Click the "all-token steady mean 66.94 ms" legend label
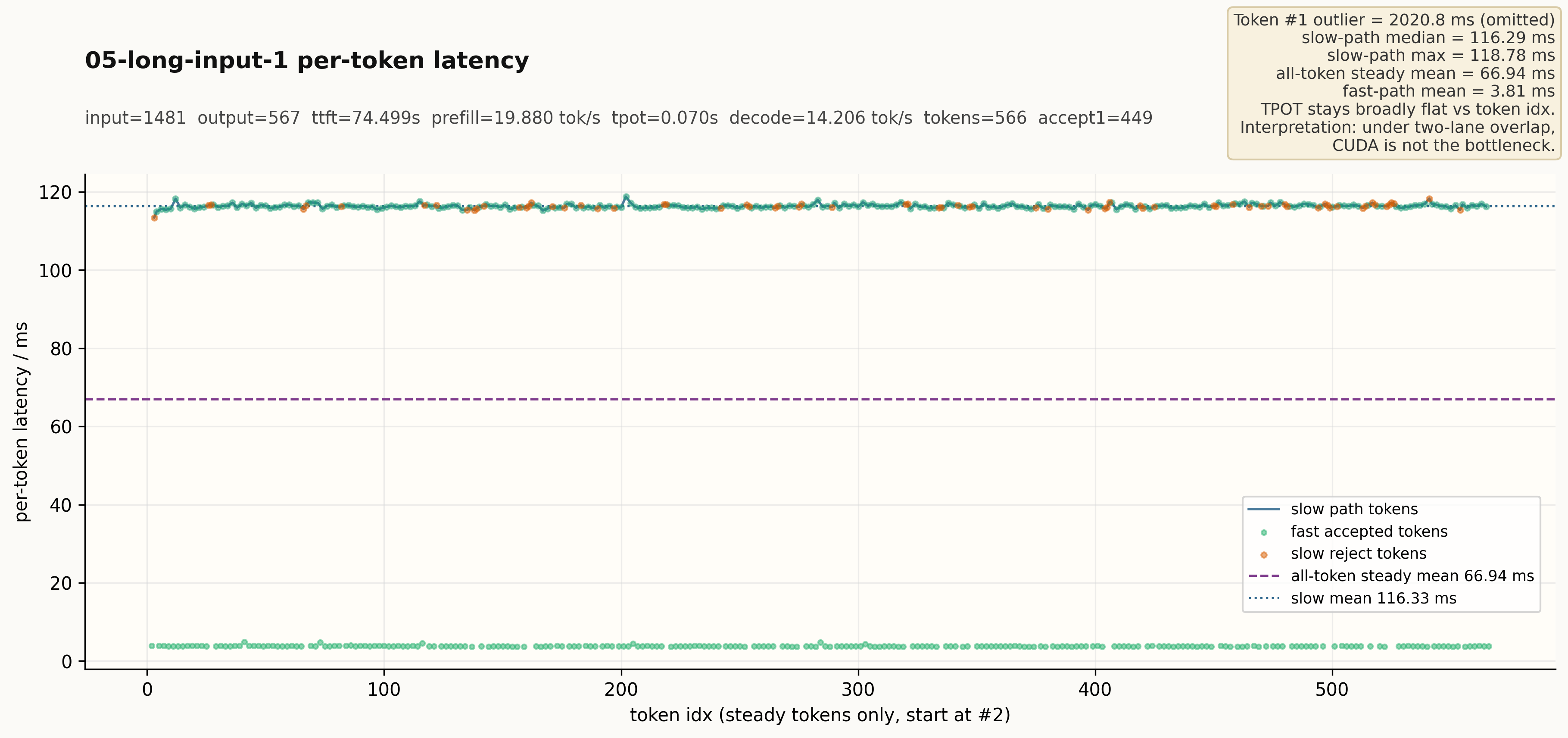The width and height of the screenshot is (1568, 738). click(1412, 576)
